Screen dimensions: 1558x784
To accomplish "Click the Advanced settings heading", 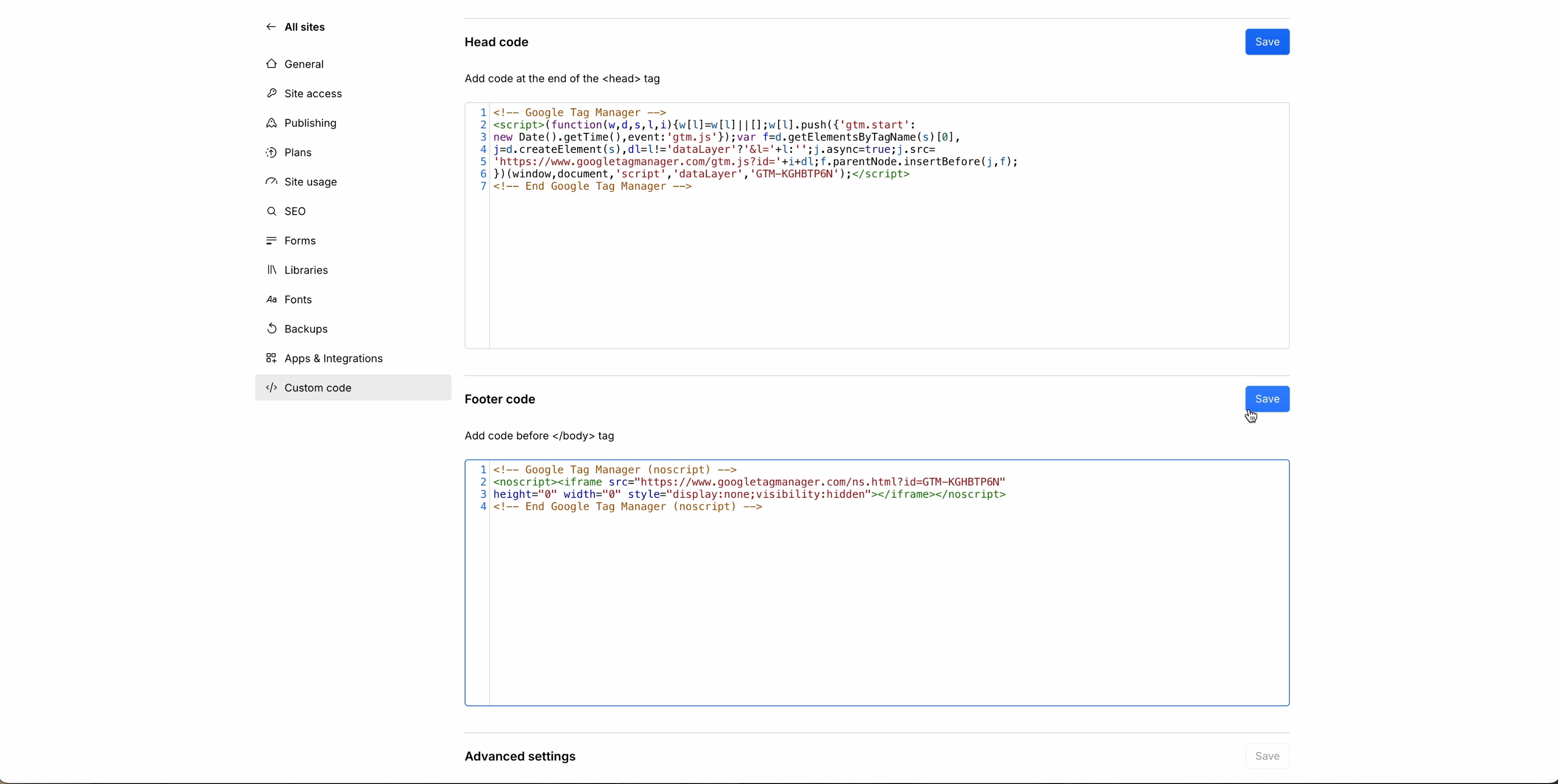I will pos(520,757).
